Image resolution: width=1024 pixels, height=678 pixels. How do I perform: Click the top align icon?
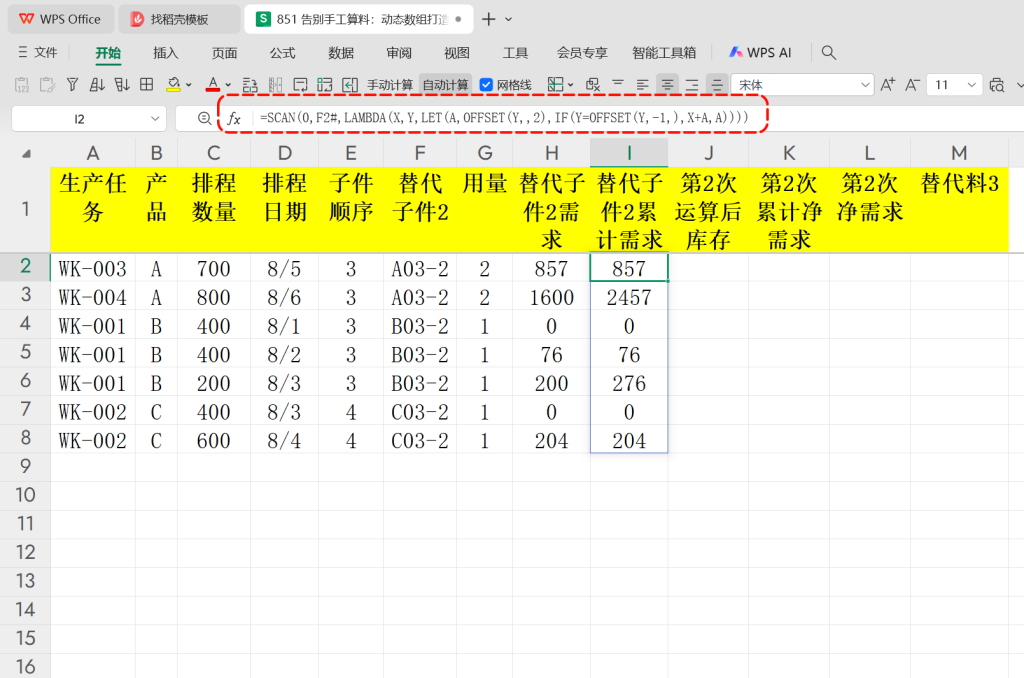click(618, 85)
